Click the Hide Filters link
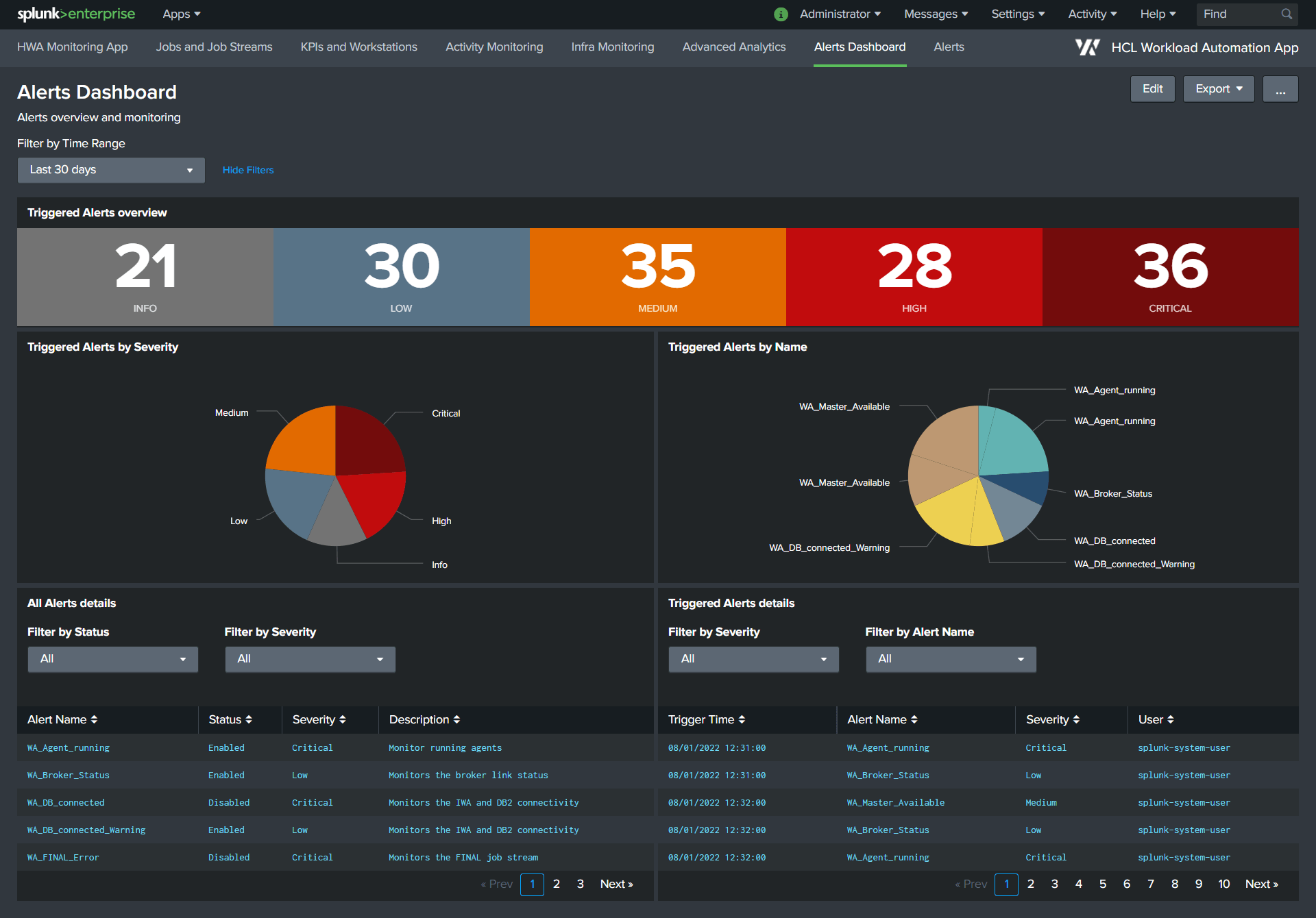Screen dimensions: 1316x918 click(x=248, y=170)
